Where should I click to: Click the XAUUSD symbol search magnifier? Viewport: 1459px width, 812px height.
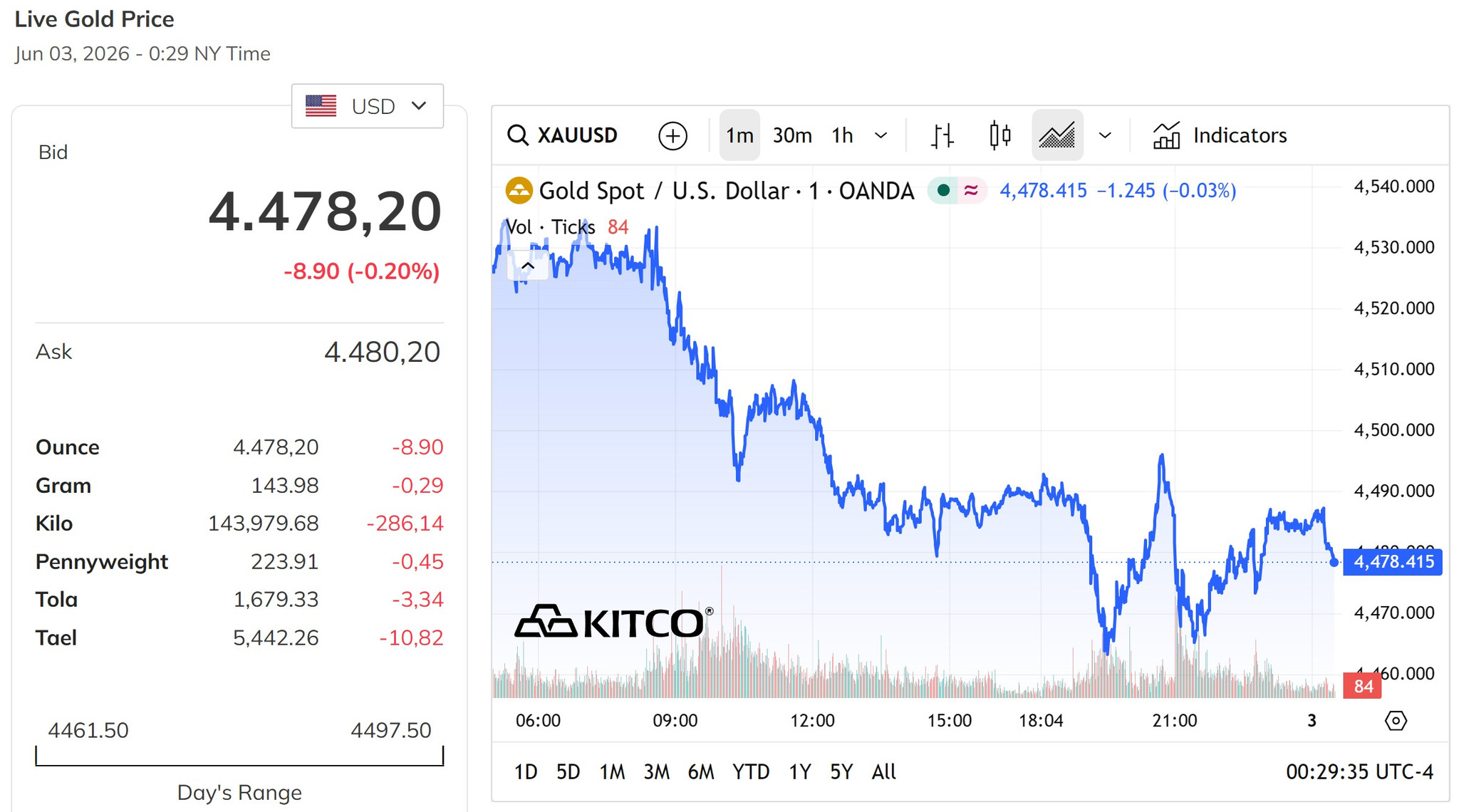(518, 135)
